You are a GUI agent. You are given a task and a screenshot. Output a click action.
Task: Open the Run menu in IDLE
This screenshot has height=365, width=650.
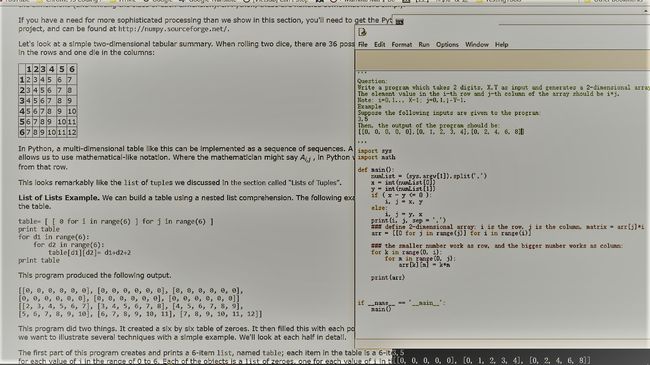[x=424, y=44]
